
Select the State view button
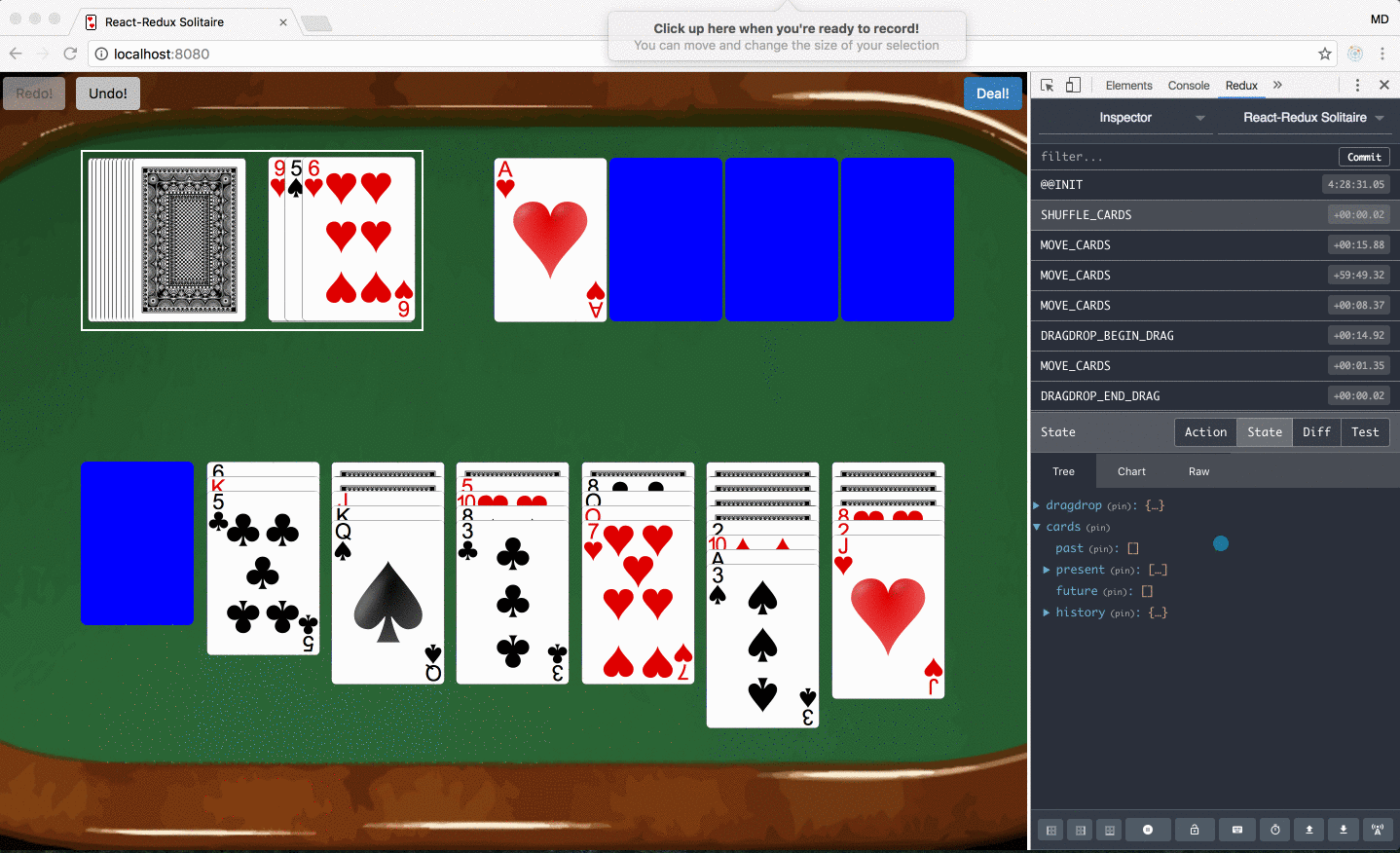(1265, 432)
